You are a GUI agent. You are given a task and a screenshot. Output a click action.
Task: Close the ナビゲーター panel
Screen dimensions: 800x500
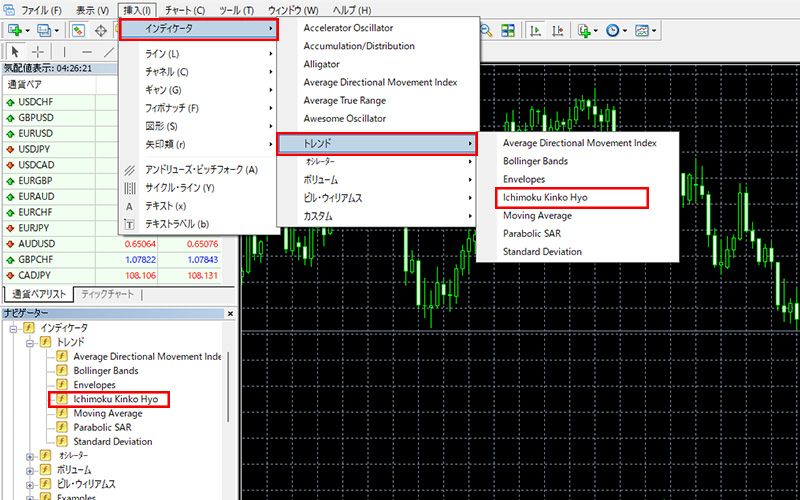pyautogui.click(x=231, y=313)
